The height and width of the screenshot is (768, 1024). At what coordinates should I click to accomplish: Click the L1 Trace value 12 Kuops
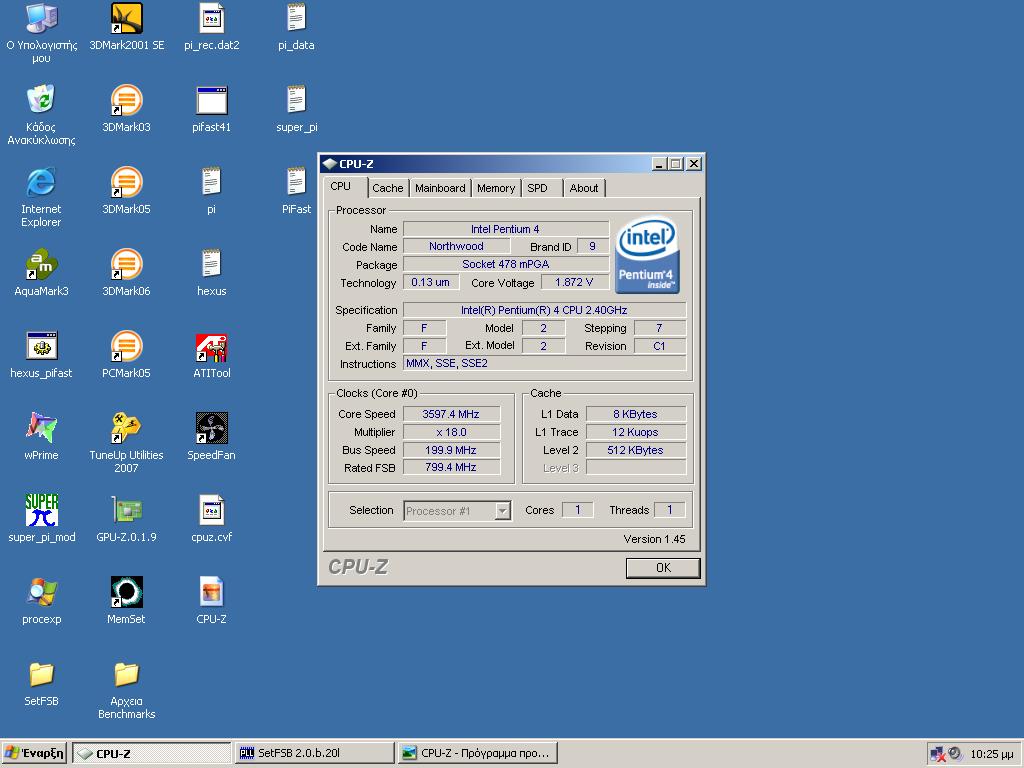pyautogui.click(x=635, y=432)
